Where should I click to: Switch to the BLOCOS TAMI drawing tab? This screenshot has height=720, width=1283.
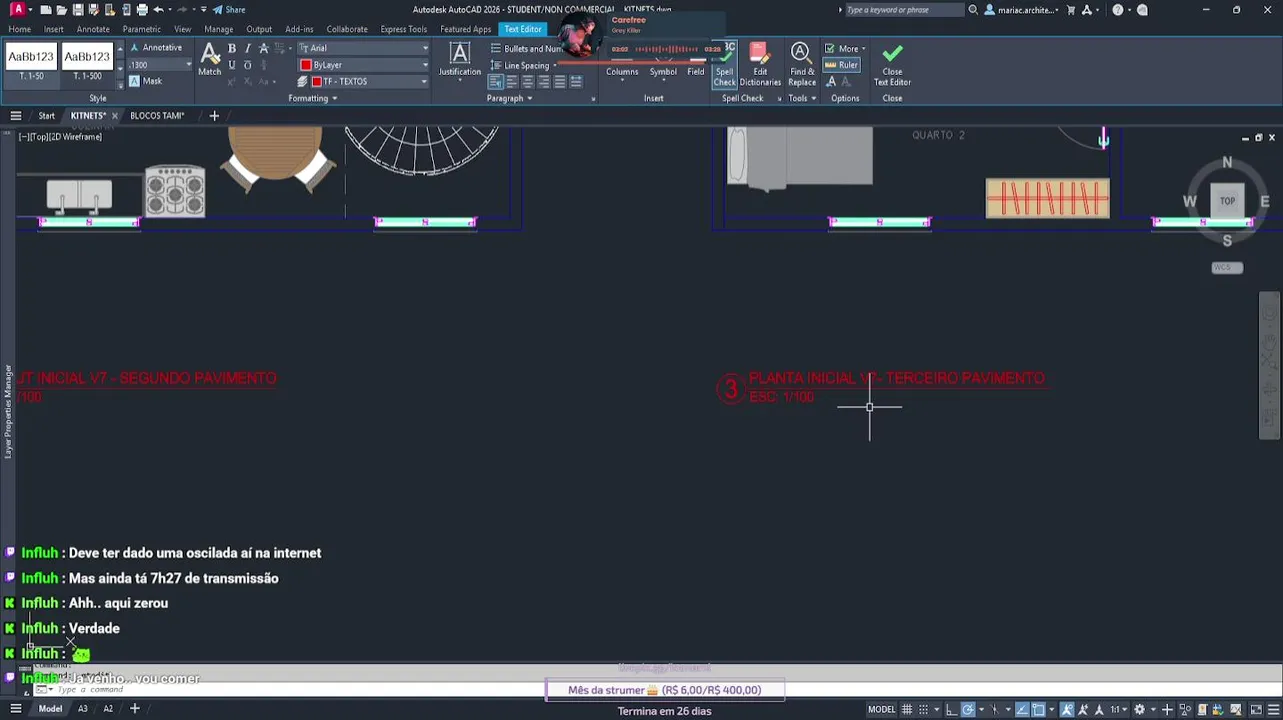tap(157, 116)
